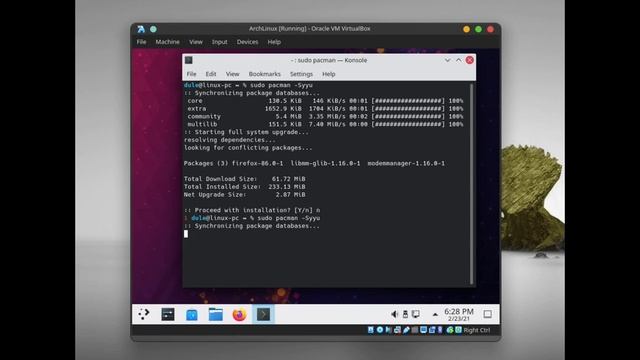Launch the Discover software store icon
The image size is (640, 360).
(191, 314)
